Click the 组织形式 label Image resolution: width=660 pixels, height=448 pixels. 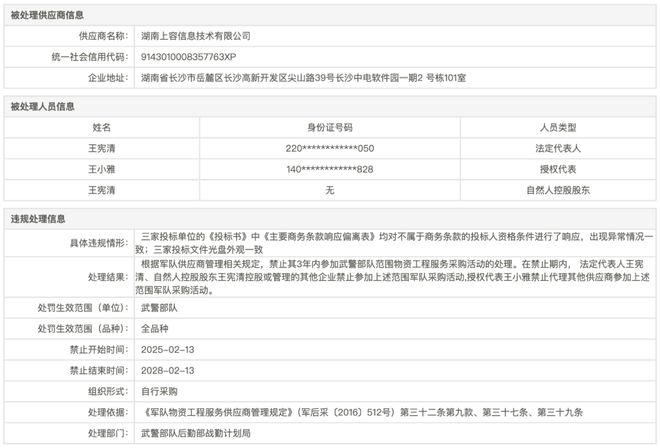108,391
